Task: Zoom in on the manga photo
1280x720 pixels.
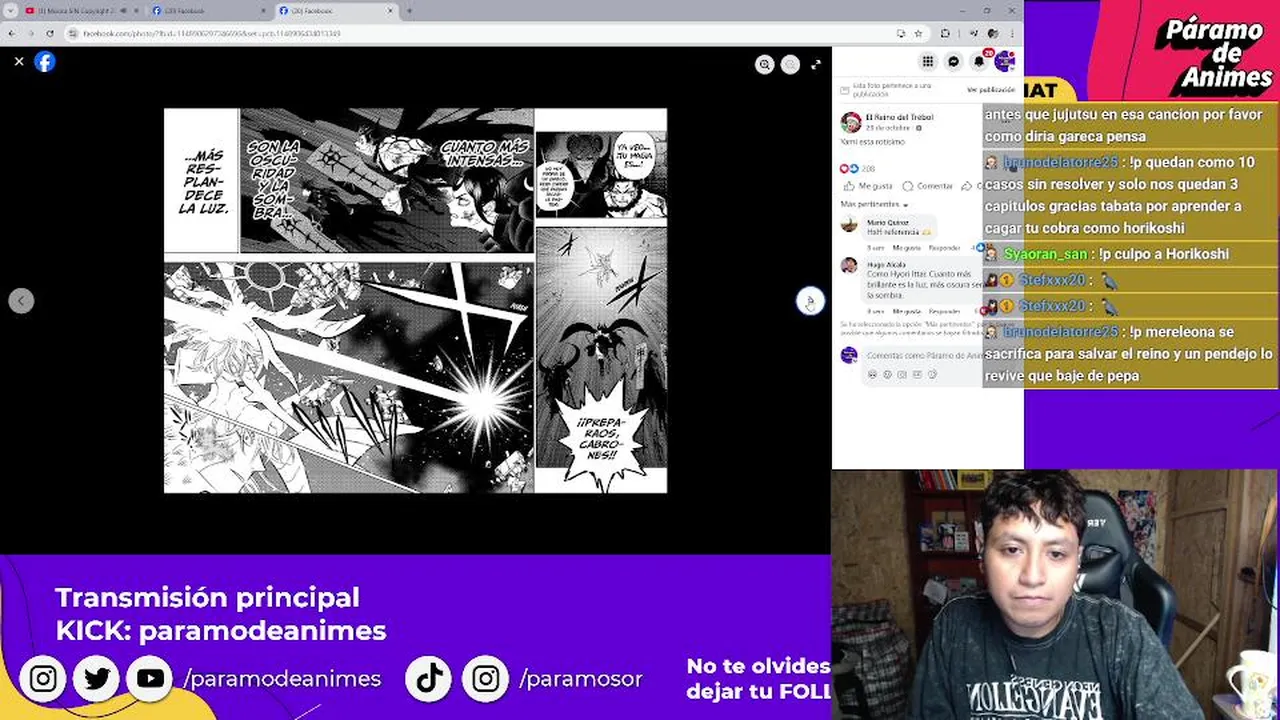Action: pyautogui.click(x=765, y=64)
